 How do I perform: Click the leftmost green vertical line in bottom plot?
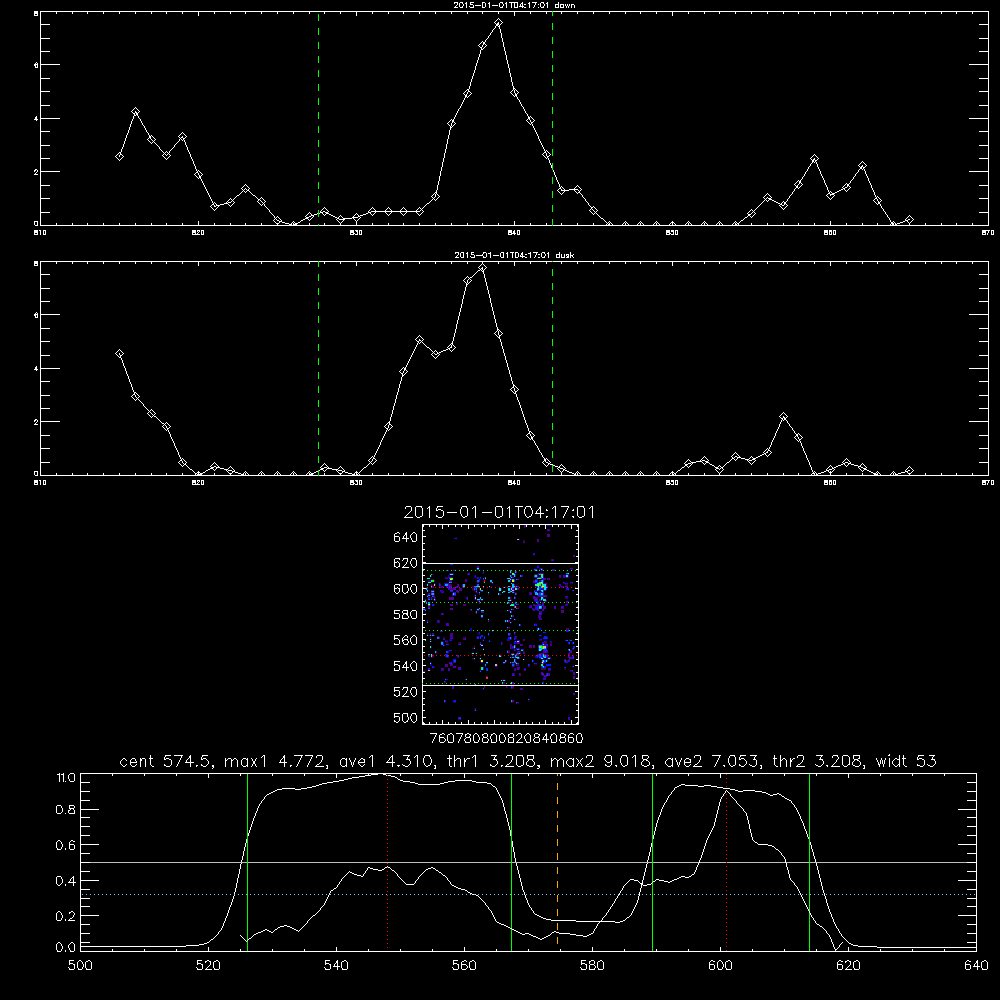point(247,861)
